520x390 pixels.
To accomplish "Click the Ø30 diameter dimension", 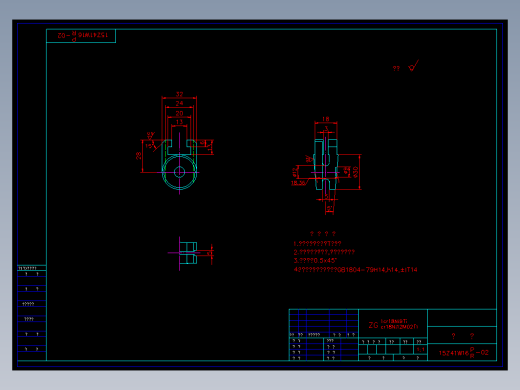I will [356, 172].
